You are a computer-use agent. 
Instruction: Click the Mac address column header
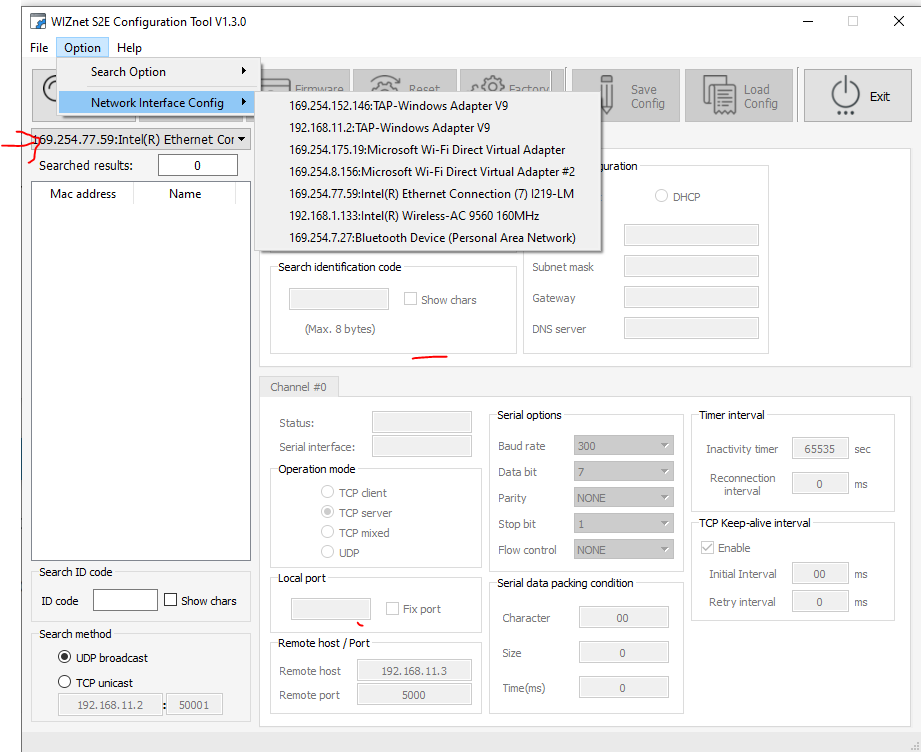83,193
